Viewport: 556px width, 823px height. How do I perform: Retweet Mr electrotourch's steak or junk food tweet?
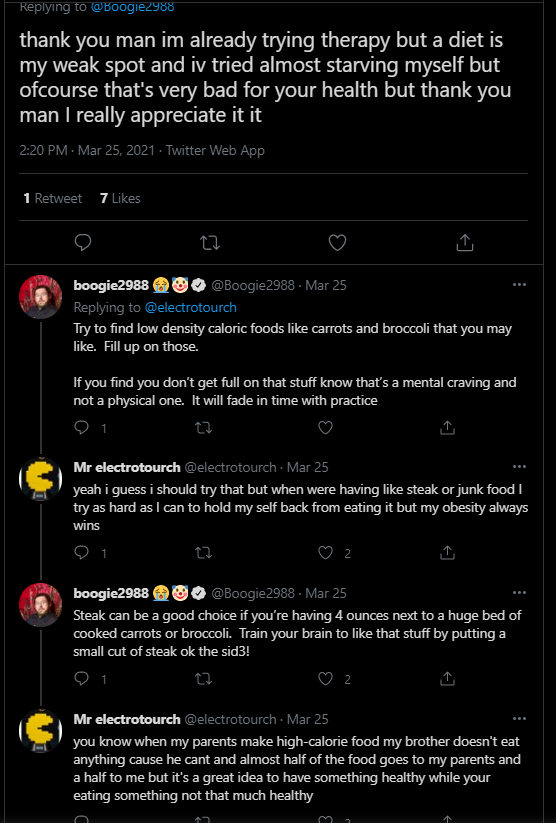(204, 553)
